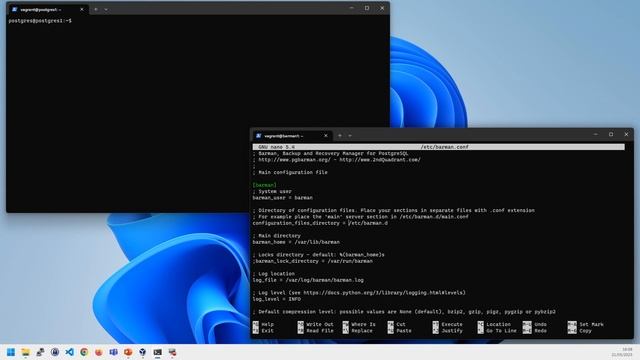Viewport: 640px width, 360px height.
Task: Open PowerPoint from the taskbar
Action: 128,352
